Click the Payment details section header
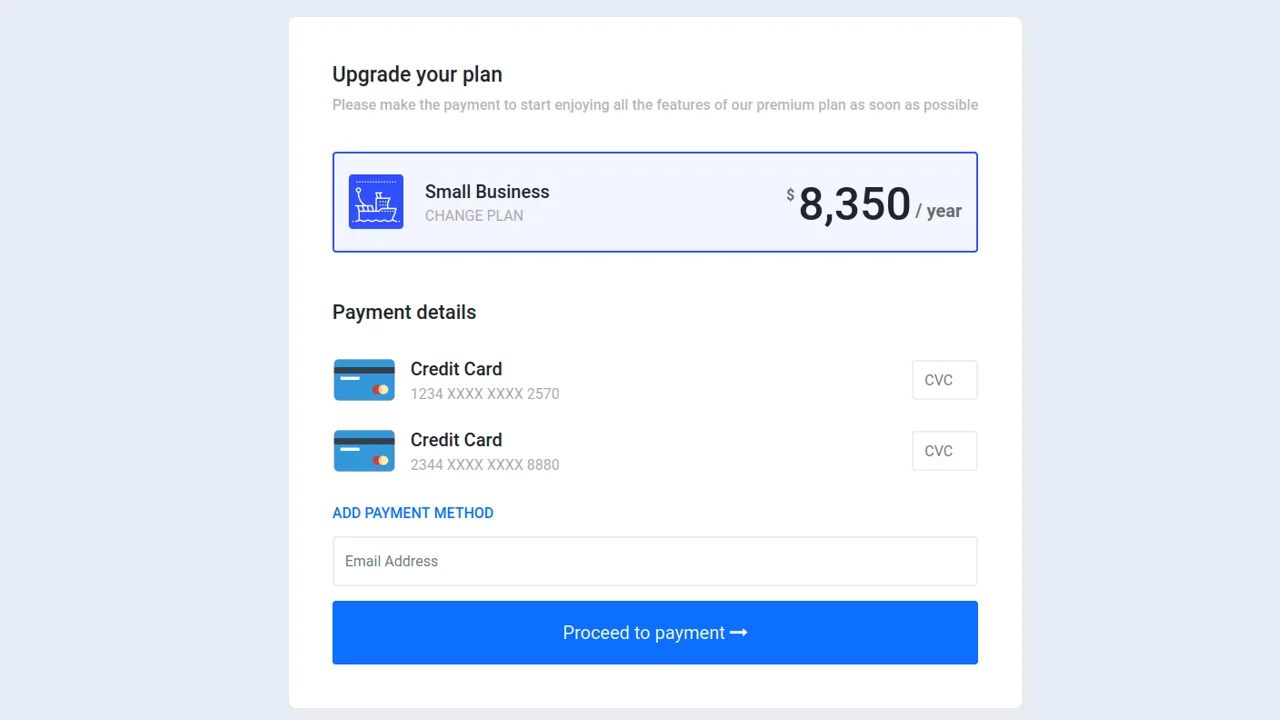The image size is (1280, 720). pyautogui.click(x=404, y=312)
